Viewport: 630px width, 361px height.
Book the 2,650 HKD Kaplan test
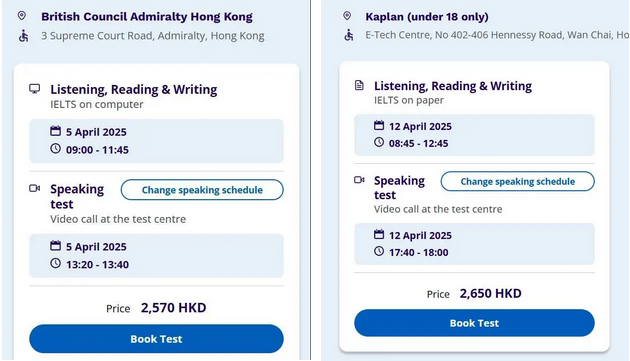tap(474, 323)
